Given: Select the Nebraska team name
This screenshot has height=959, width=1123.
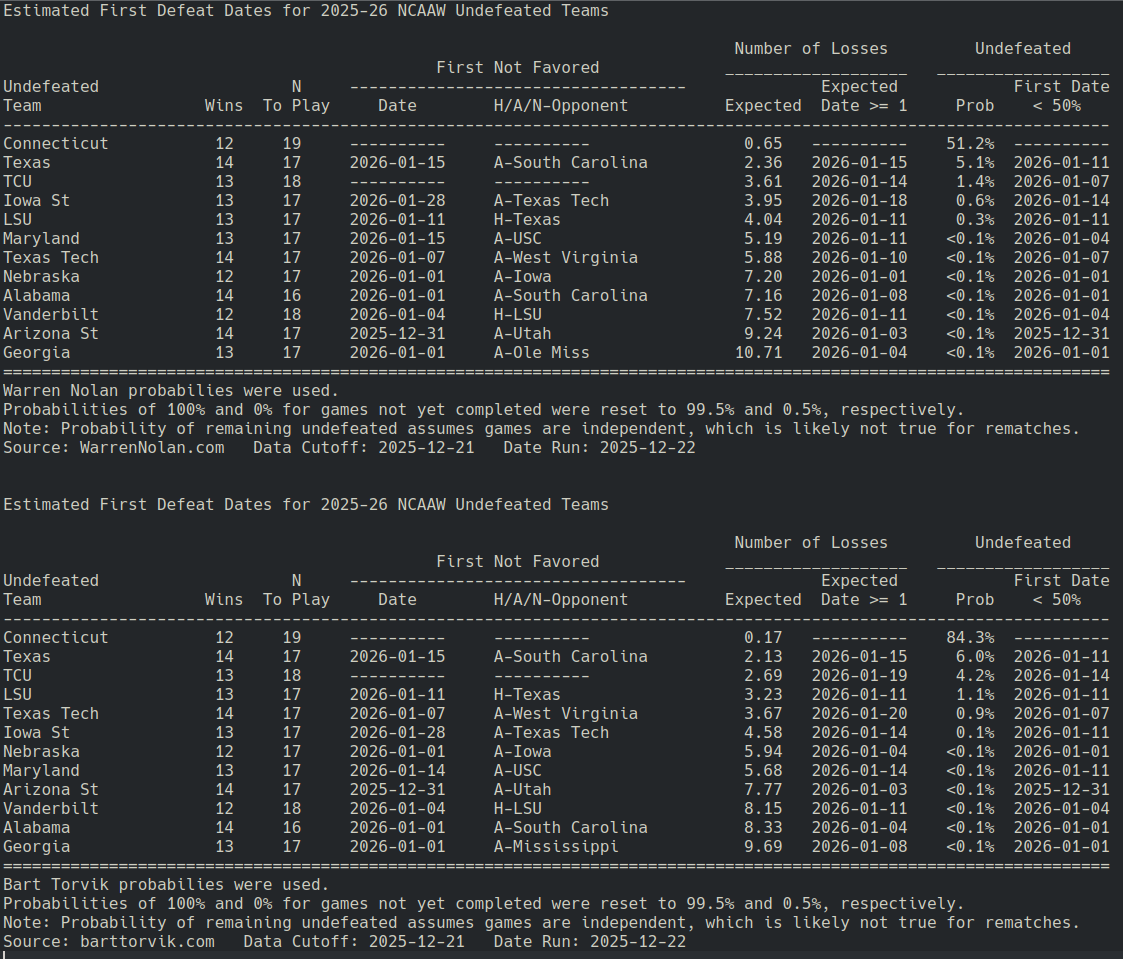Looking at the screenshot, I should (x=41, y=276).
